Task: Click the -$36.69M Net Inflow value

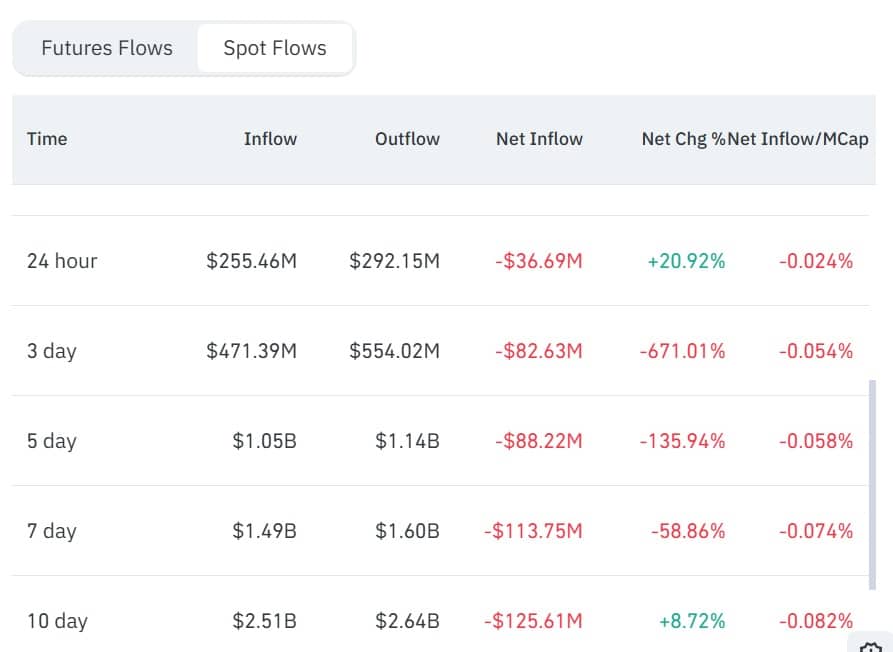Action: [539, 261]
